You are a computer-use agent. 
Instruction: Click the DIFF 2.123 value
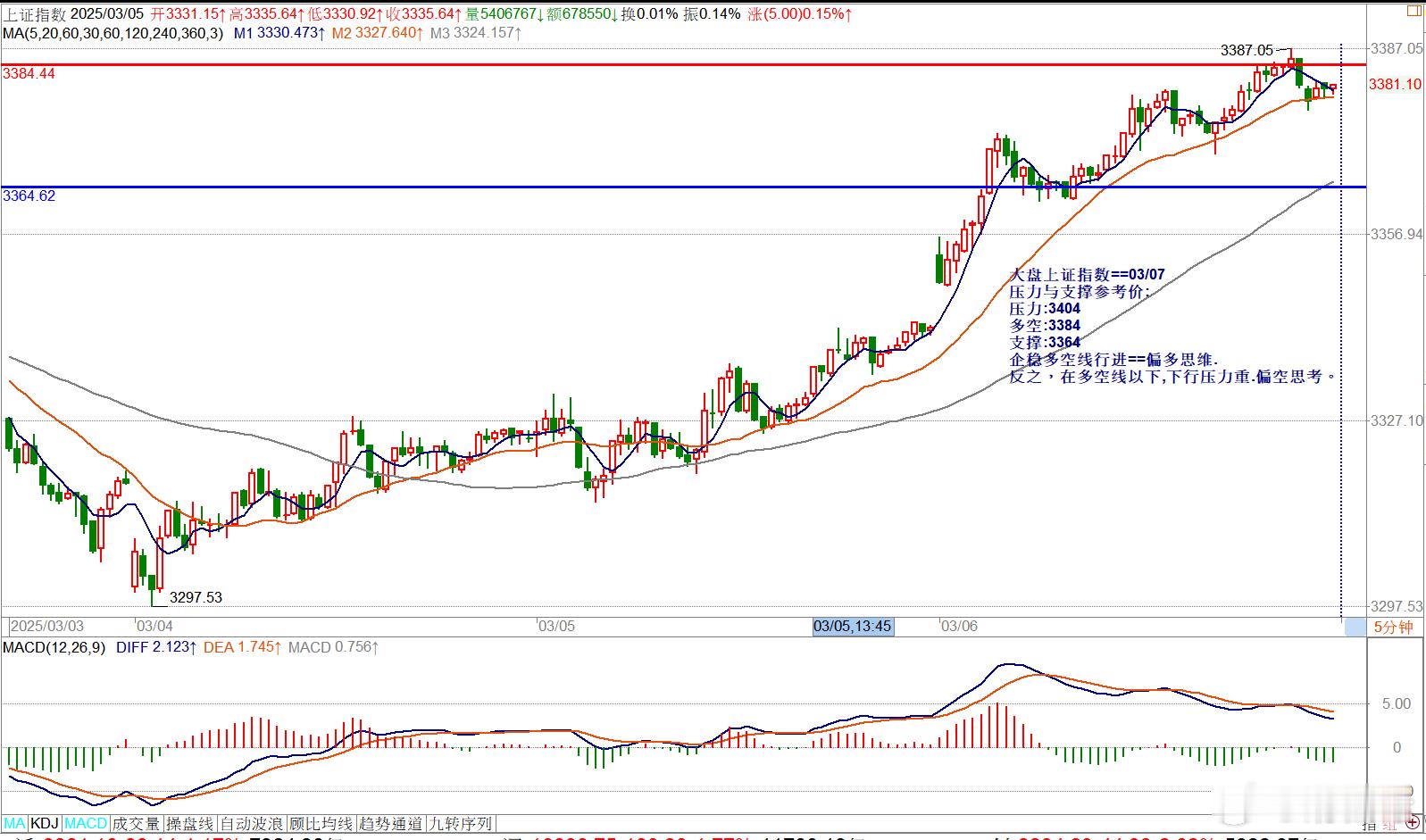point(155,647)
